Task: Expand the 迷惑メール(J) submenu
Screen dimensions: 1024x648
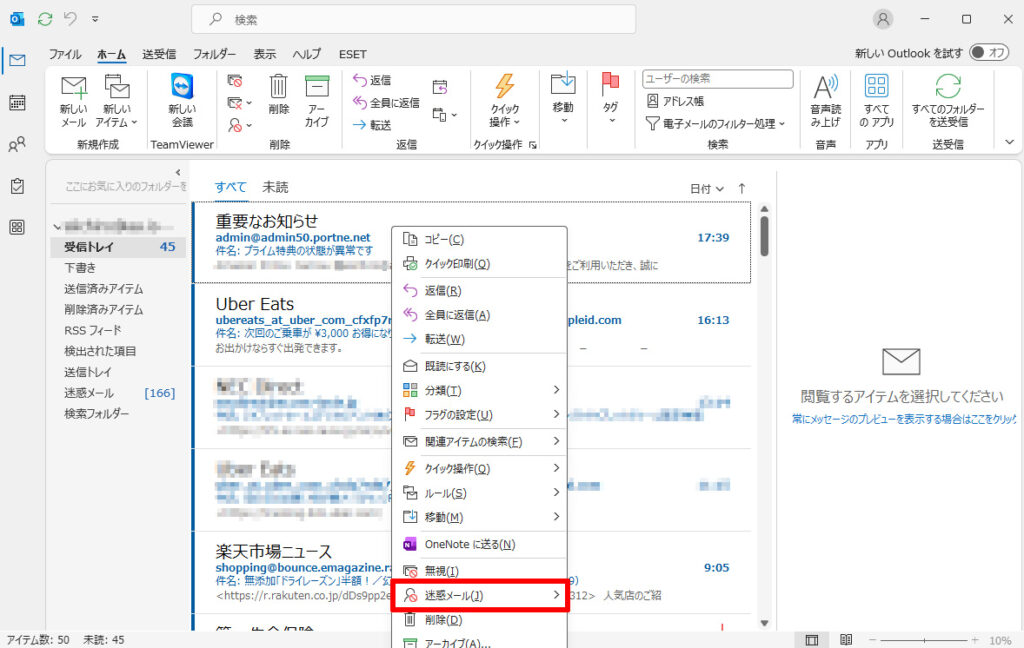Action: [480, 595]
